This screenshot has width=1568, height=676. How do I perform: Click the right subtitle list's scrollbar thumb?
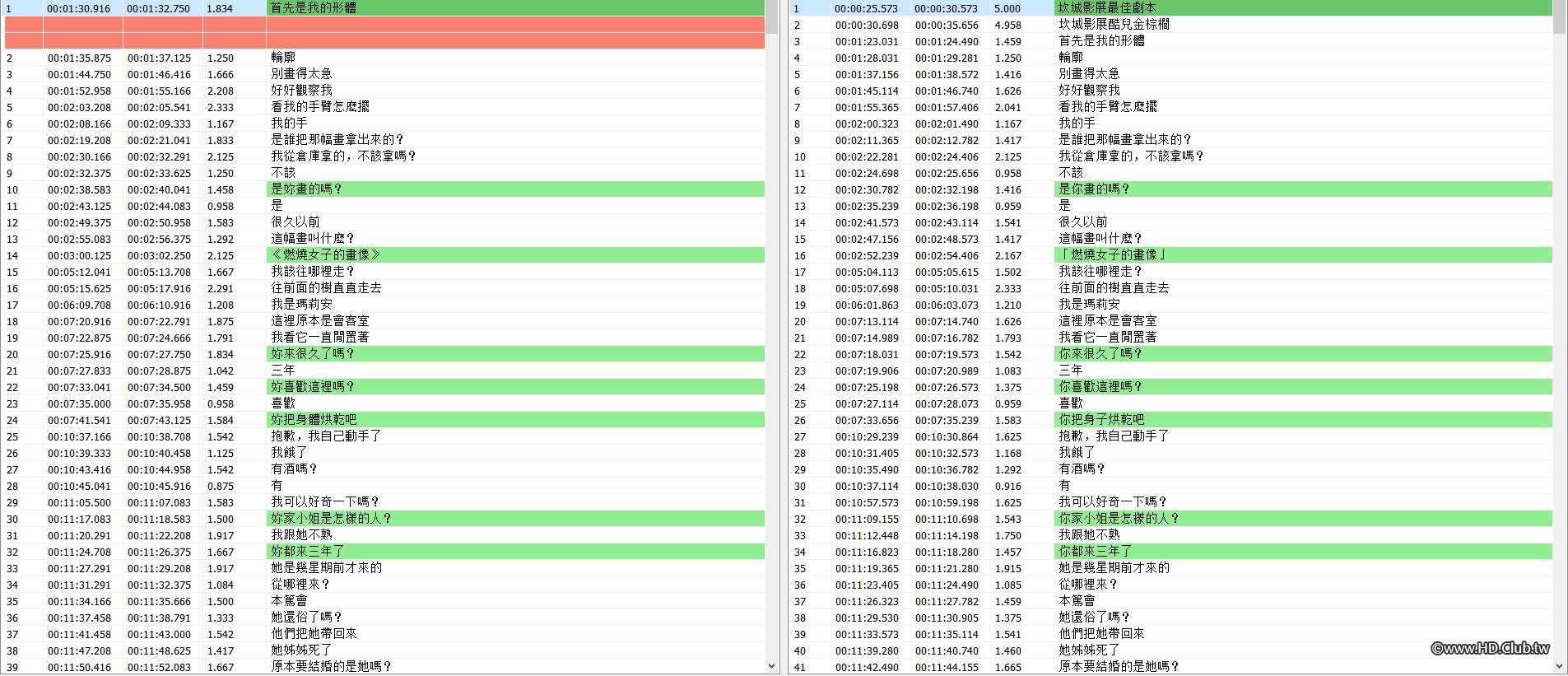[x=1560, y=16]
